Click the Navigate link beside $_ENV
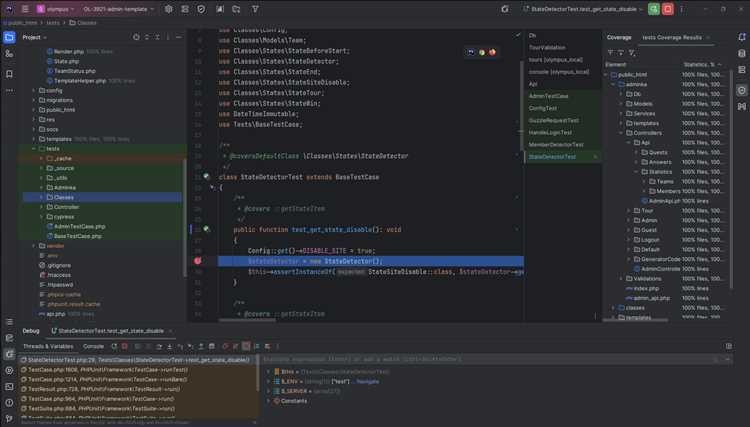The height and width of the screenshot is (427, 750). click(368, 382)
